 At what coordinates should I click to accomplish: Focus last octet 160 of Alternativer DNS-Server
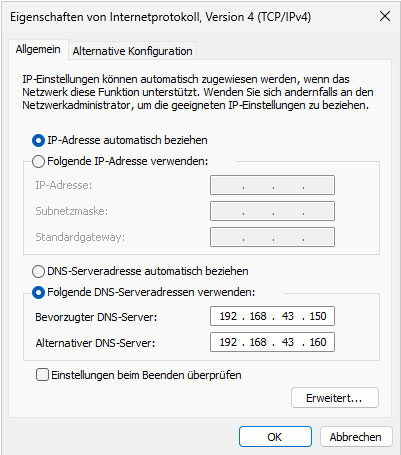tap(318, 342)
